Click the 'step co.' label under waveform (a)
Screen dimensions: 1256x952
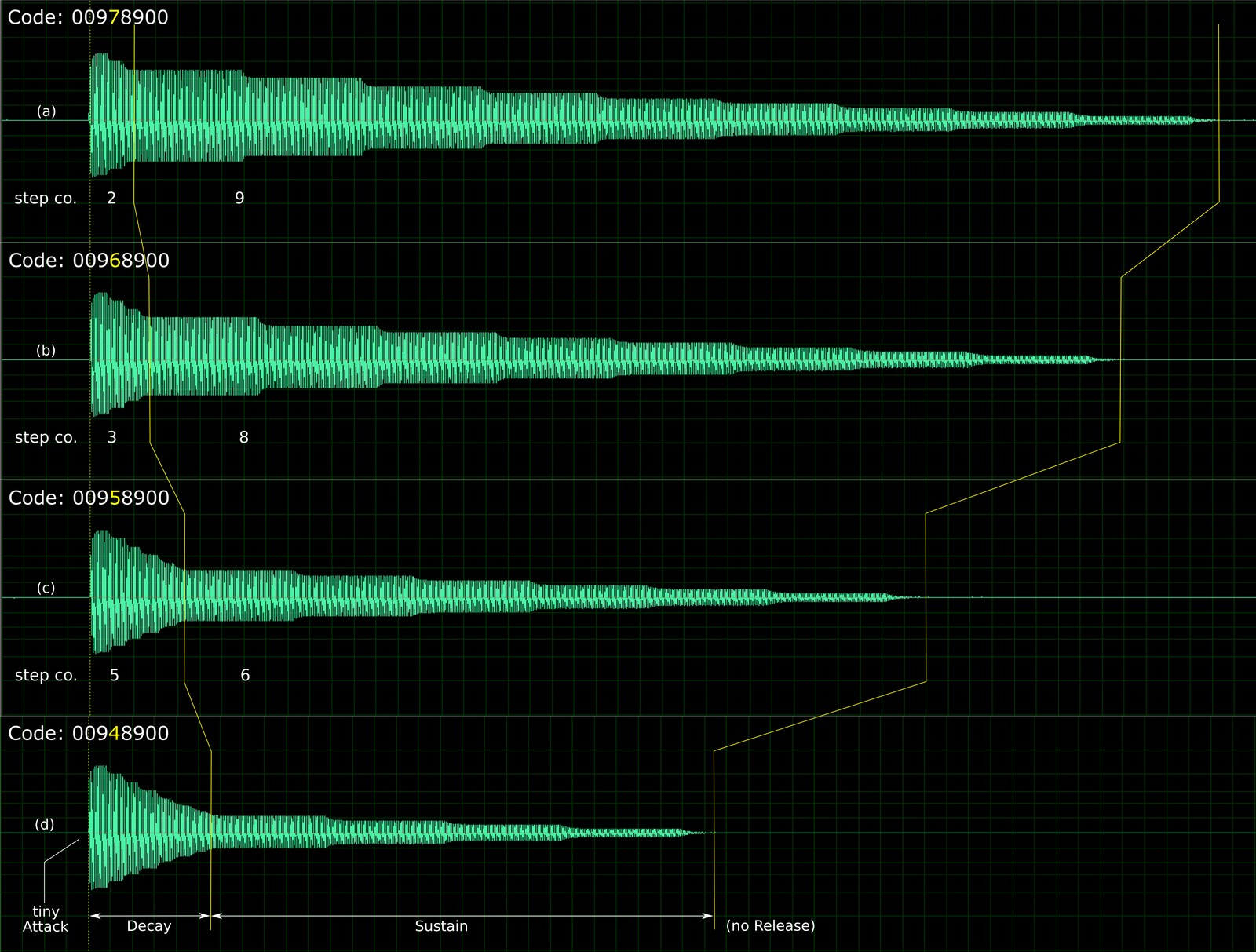pyautogui.click(x=46, y=199)
